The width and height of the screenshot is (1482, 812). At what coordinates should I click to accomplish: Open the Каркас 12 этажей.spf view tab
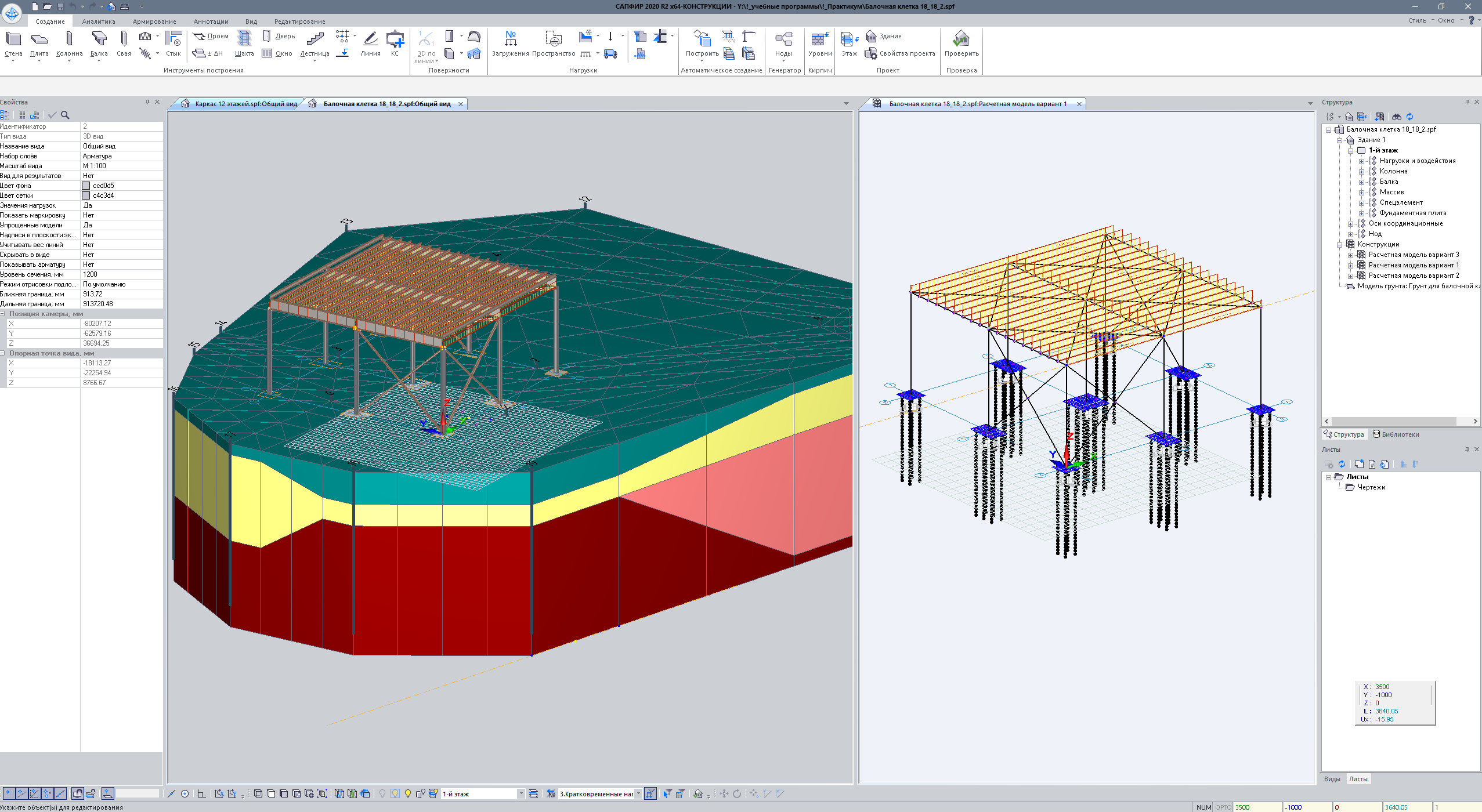click(240, 104)
